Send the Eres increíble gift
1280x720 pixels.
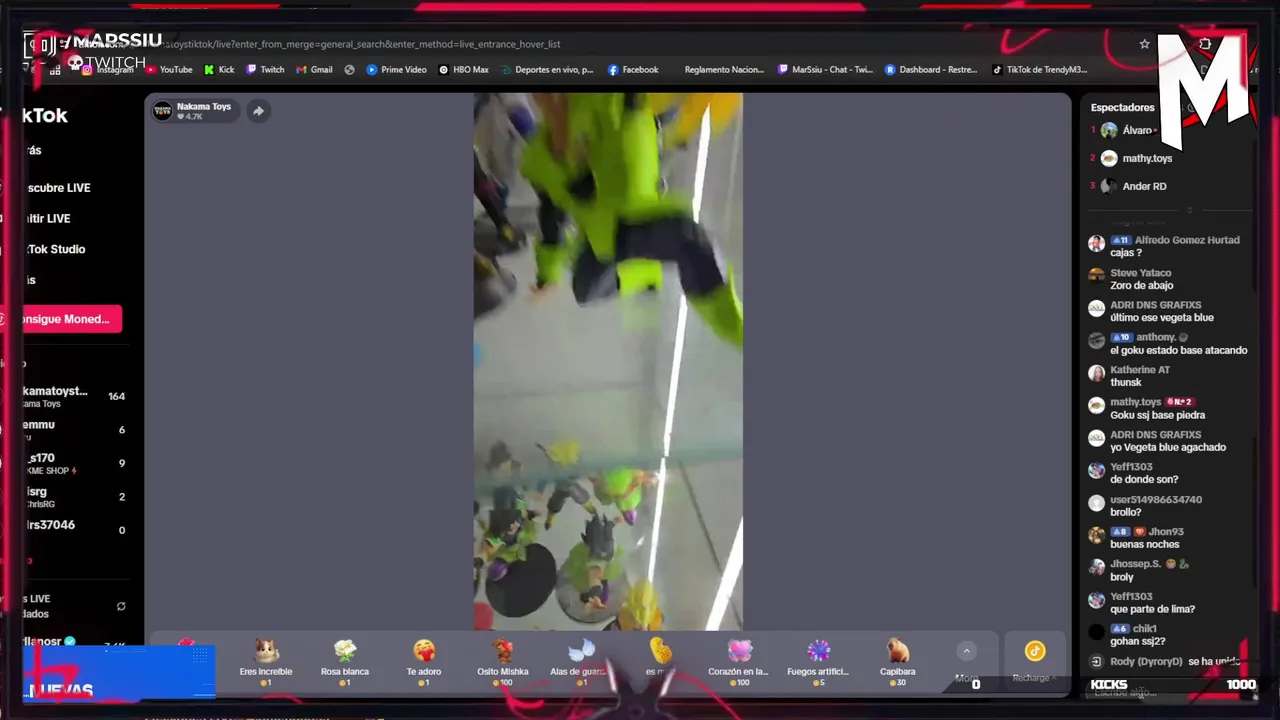click(266, 663)
